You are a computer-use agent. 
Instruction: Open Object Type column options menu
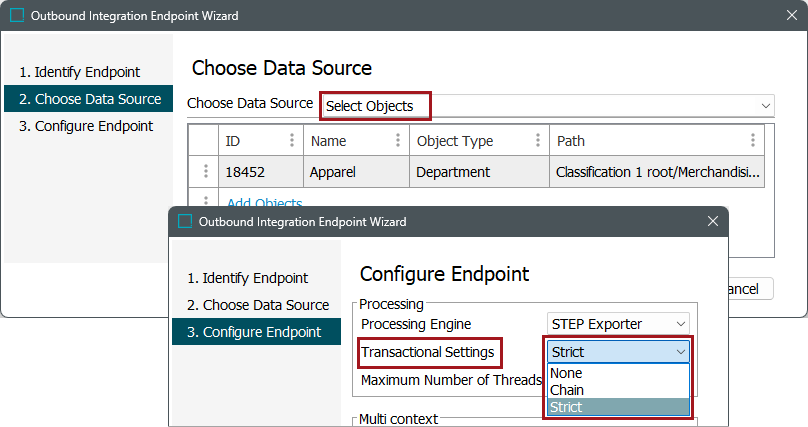538,141
